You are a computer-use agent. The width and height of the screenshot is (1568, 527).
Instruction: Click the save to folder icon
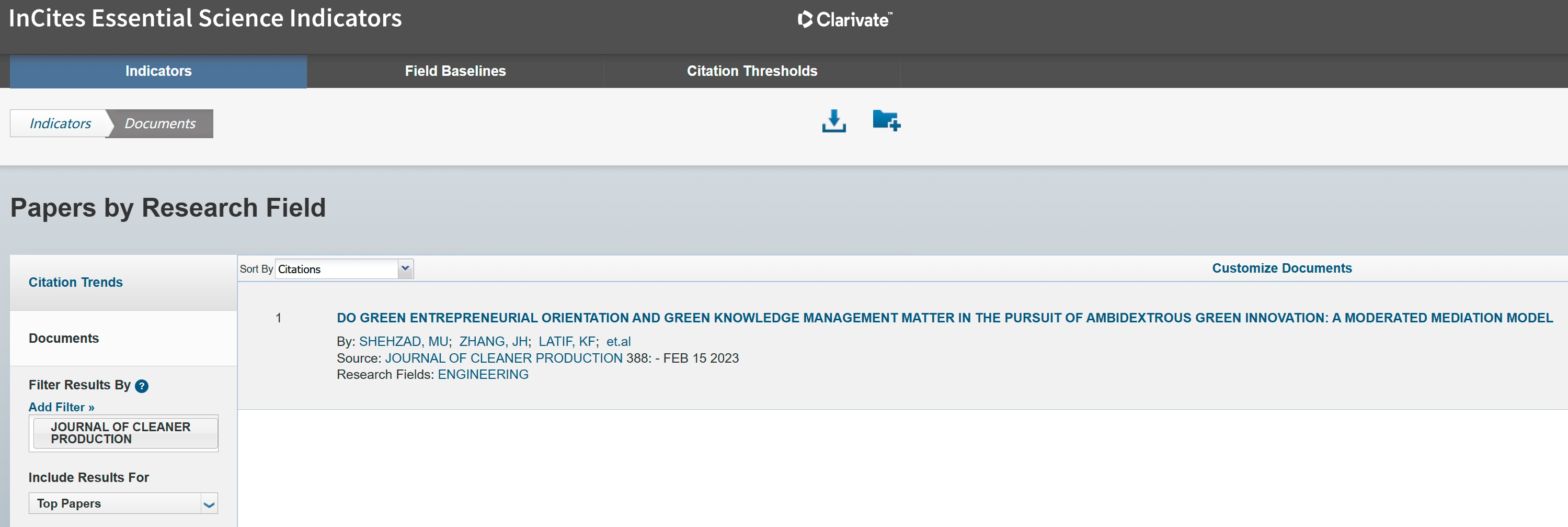pyautogui.click(x=886, y=121)
